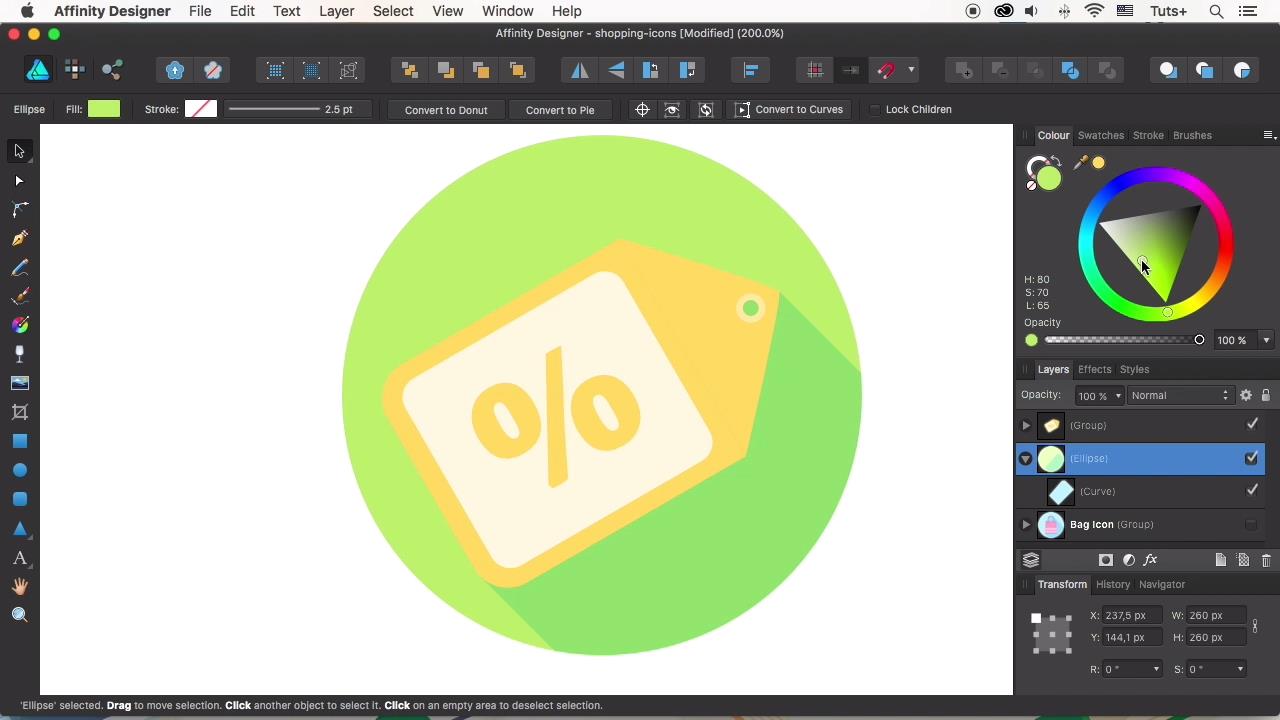Switch to Brushes tab
Viewport: 1280px width, 720px height.
click(1192, 135)
